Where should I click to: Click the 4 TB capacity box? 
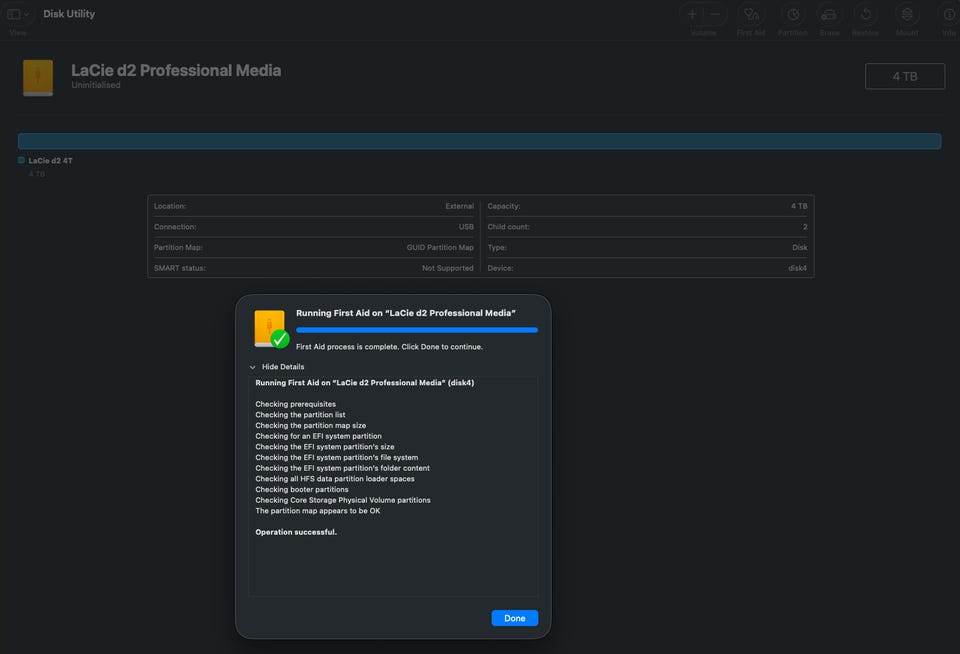pyautogui.click(x=904, y=76)
